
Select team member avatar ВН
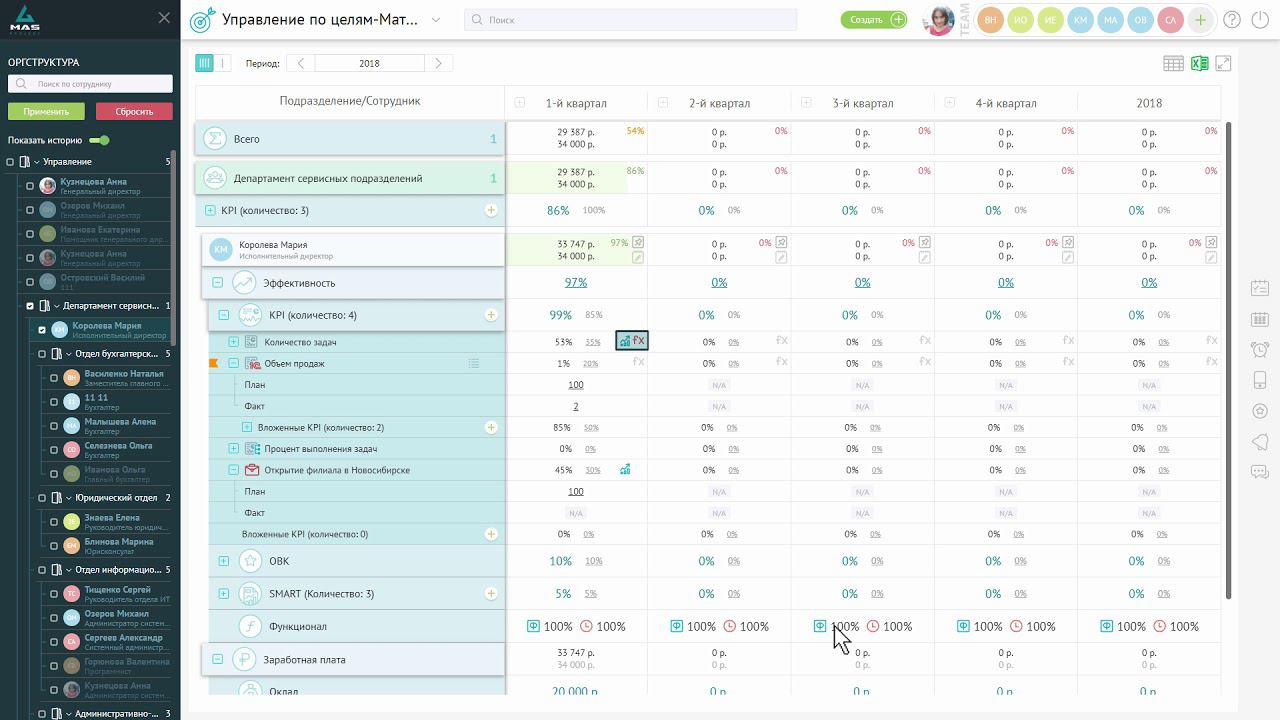tap(990, 20)
